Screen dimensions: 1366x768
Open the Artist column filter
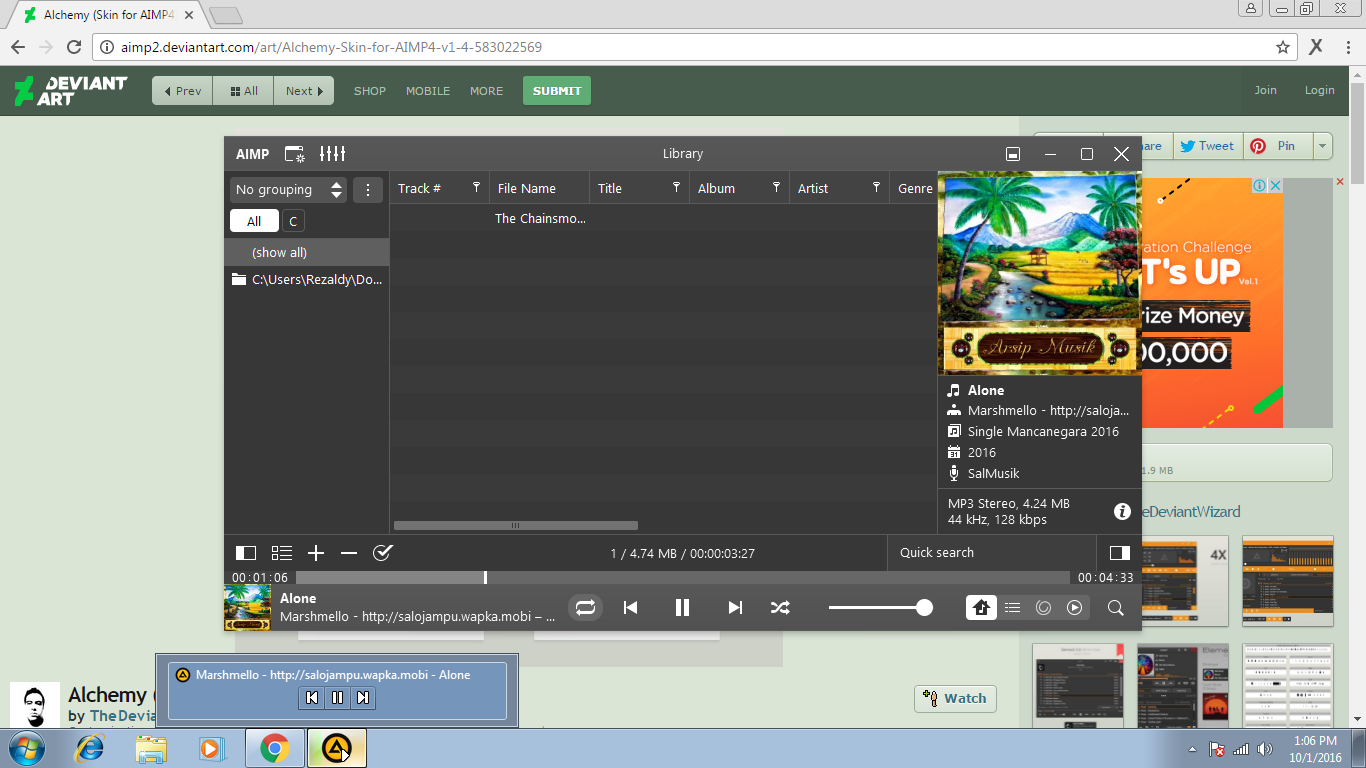click(x=876, y=188)
